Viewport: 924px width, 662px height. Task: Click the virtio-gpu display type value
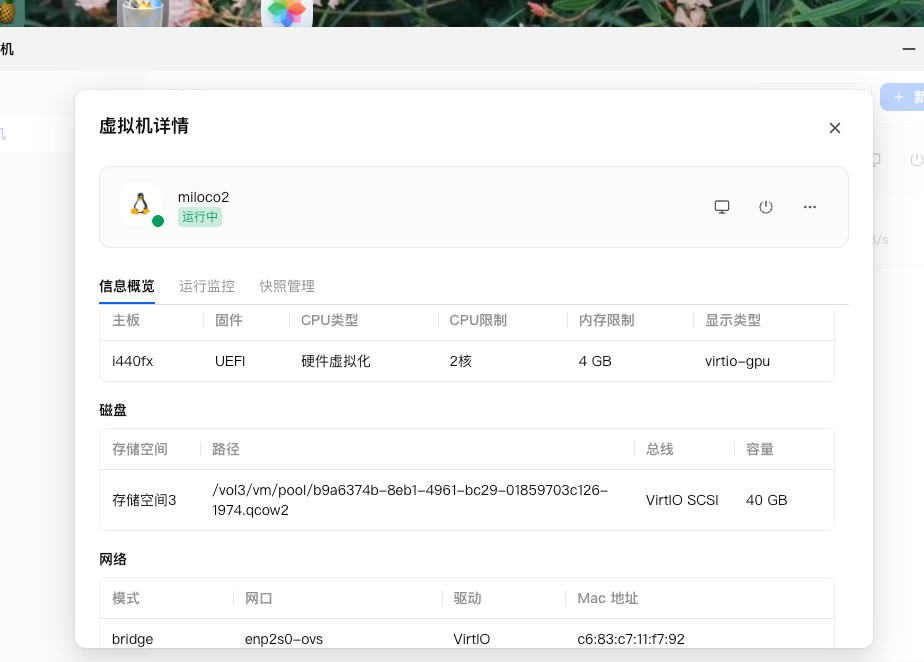737,361
